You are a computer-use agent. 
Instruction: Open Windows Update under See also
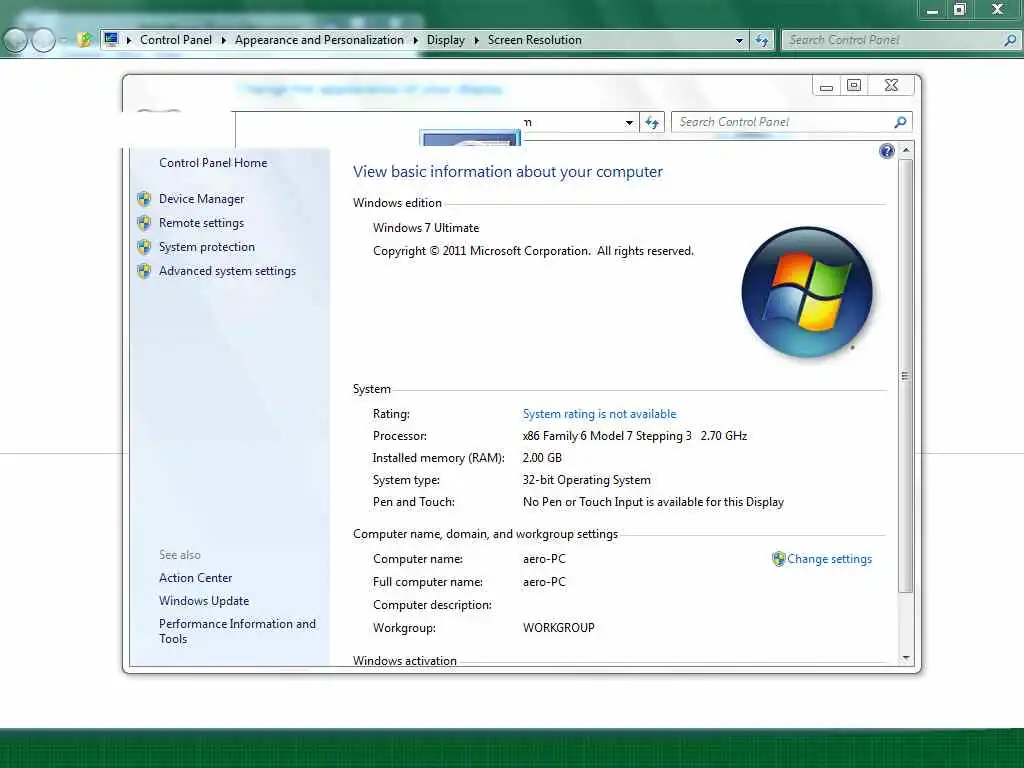pyautogui.click(x=204, y=601)
